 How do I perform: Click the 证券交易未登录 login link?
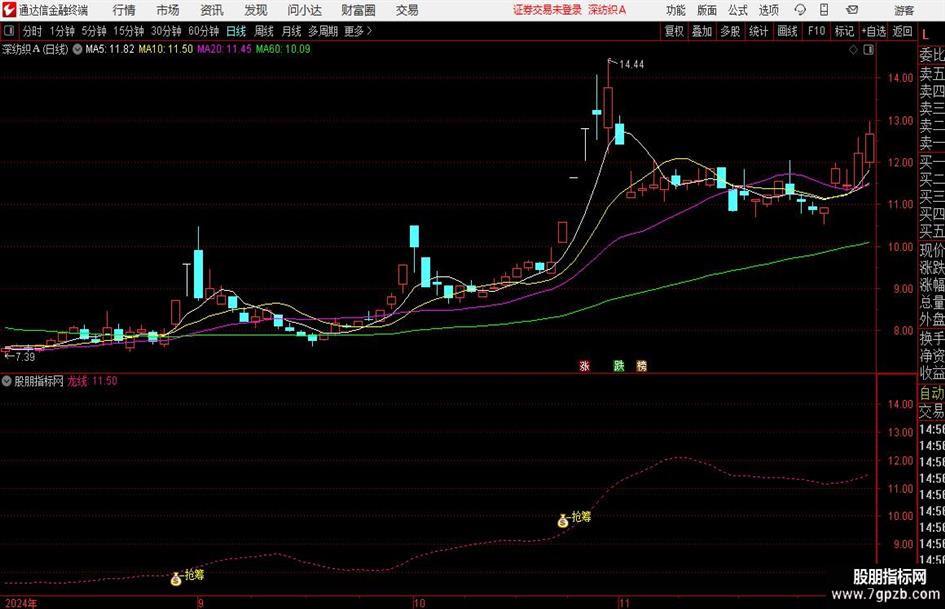[x=547, y=10]
